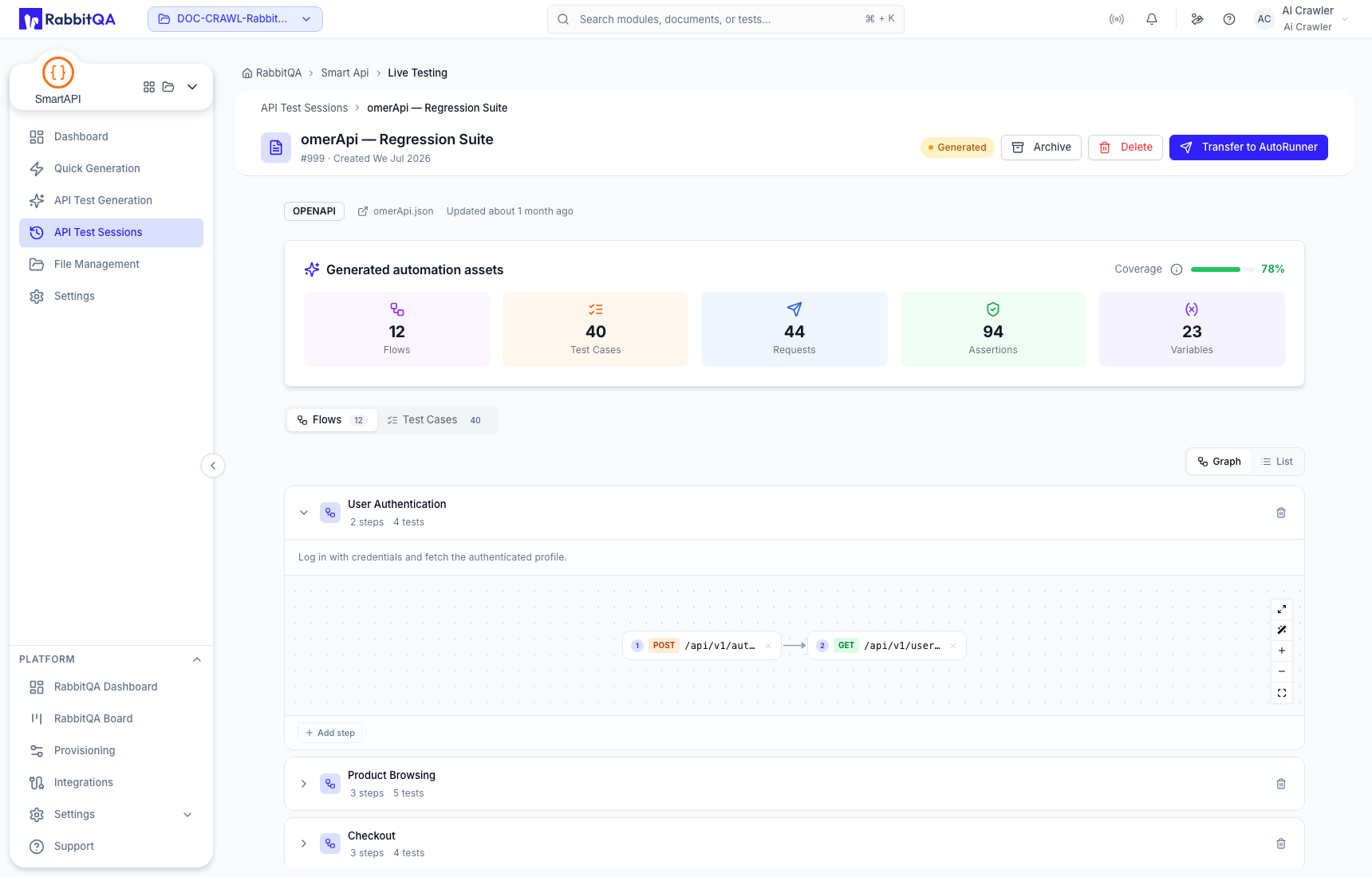Screen dimensions: 1372x877
Task: Open API Test Sessions in sidebar
Action: click(x=111, y=233)
